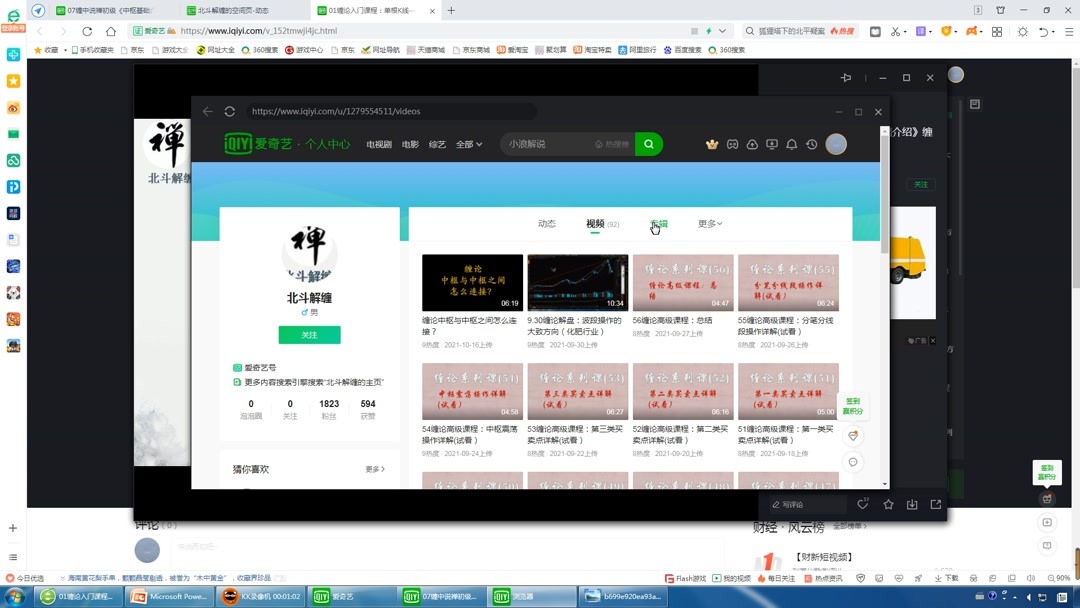Open the cloud upload icon

pos(752,144)
